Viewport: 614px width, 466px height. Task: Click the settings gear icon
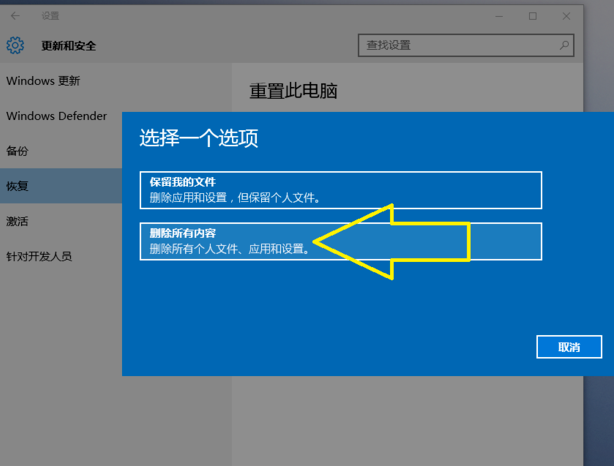click(x=15, y=46)
